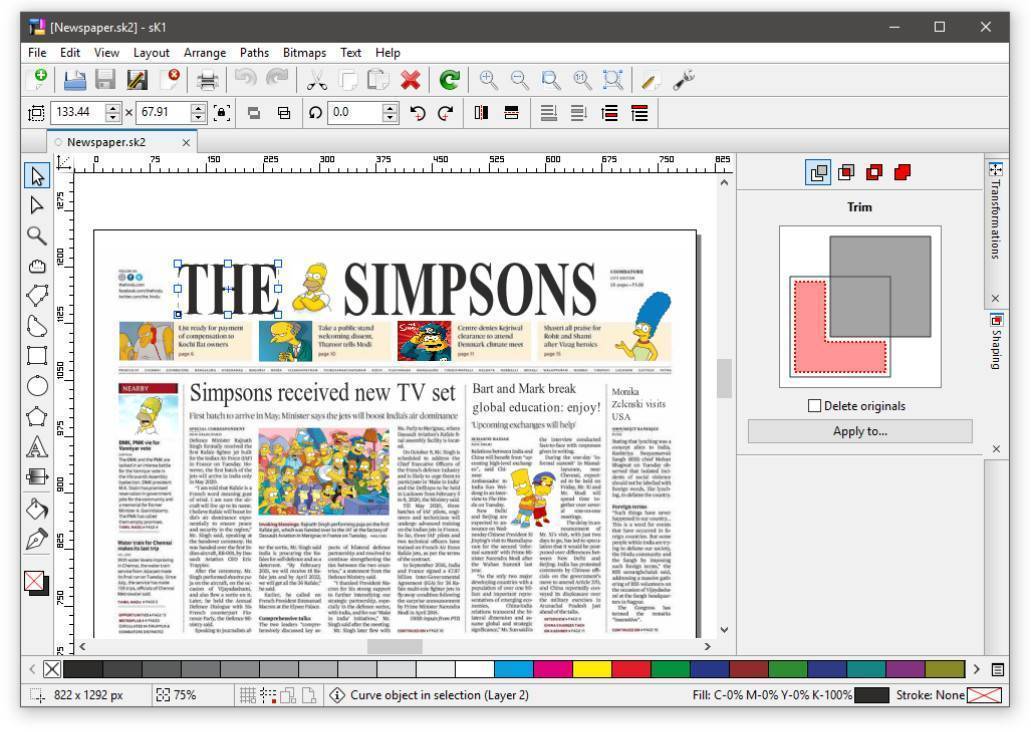The image size is (1031, 732).
Task: Click the Apply to... button
Action: pyautogui.click(x=860, y=431)
